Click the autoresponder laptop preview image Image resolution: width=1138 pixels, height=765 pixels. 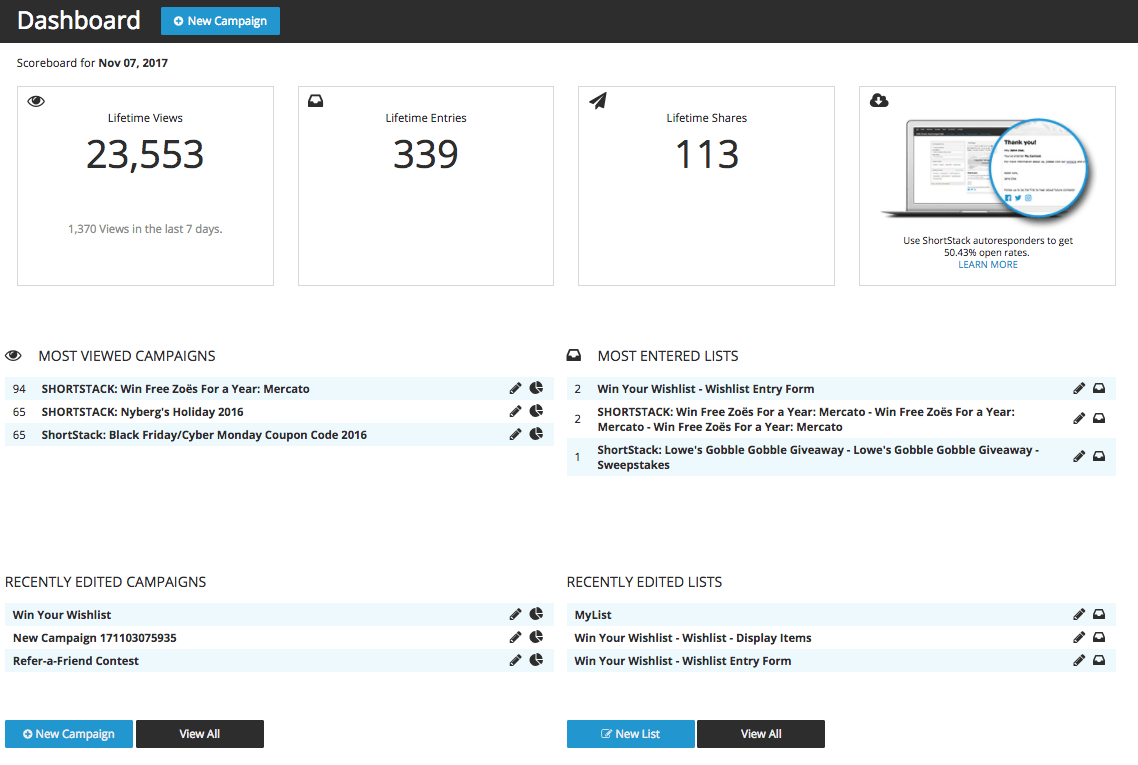[x=986, y=165]
